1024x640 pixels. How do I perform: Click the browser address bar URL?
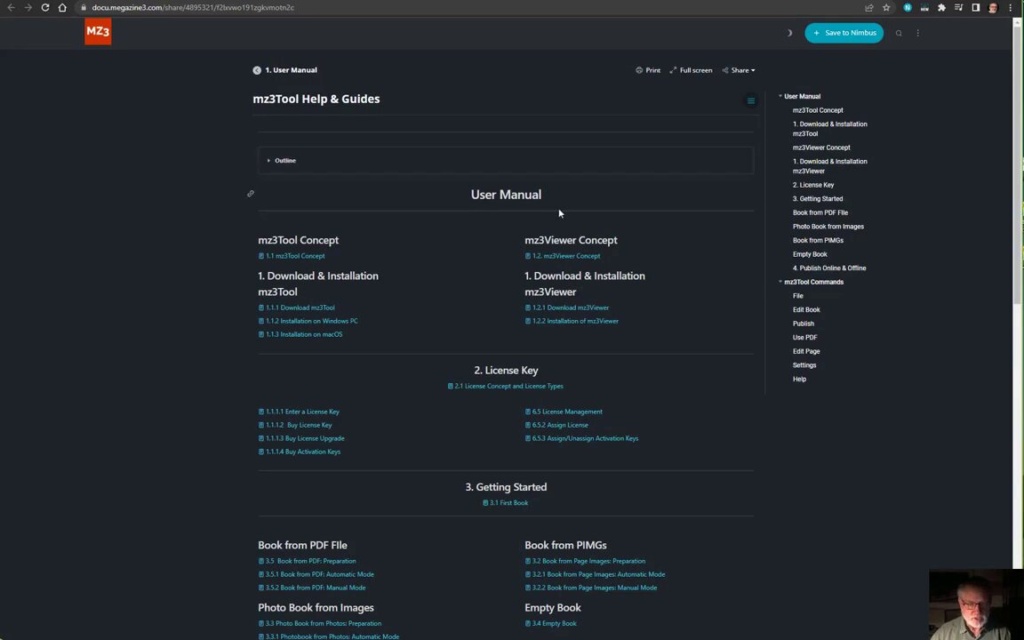[x=193, y=8]
